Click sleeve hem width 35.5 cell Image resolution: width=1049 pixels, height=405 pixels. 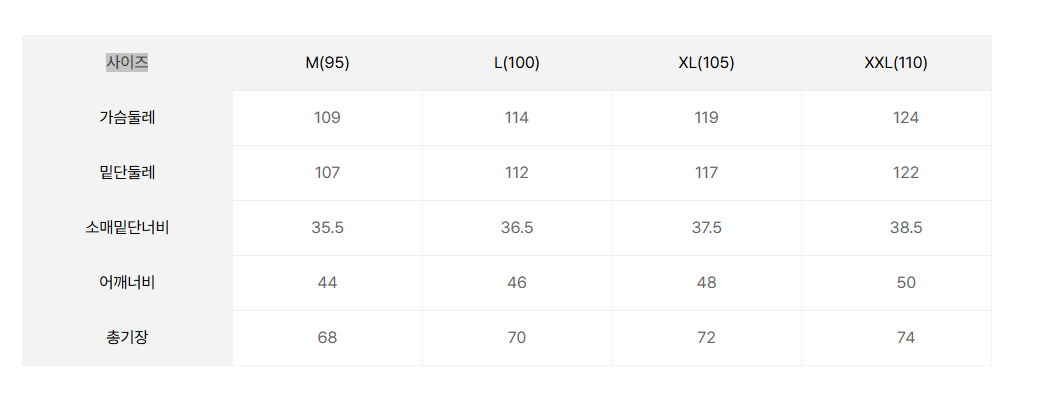click(327, 228)
